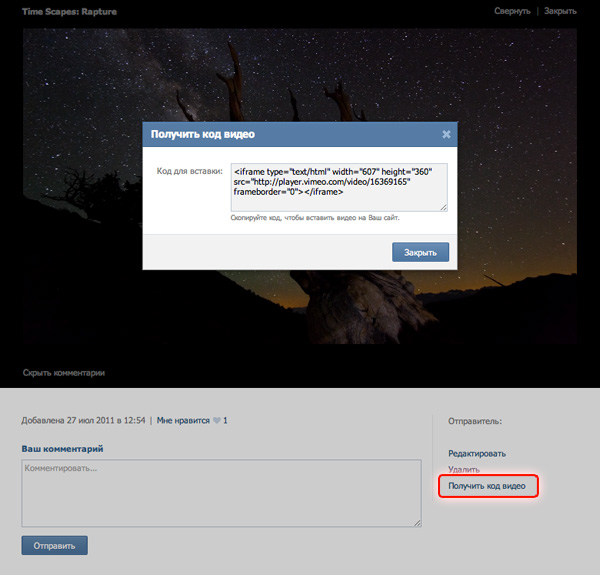Open the Time Scapes: Rapture title
Screen dimensions: 600x575
tap(69, 11)
